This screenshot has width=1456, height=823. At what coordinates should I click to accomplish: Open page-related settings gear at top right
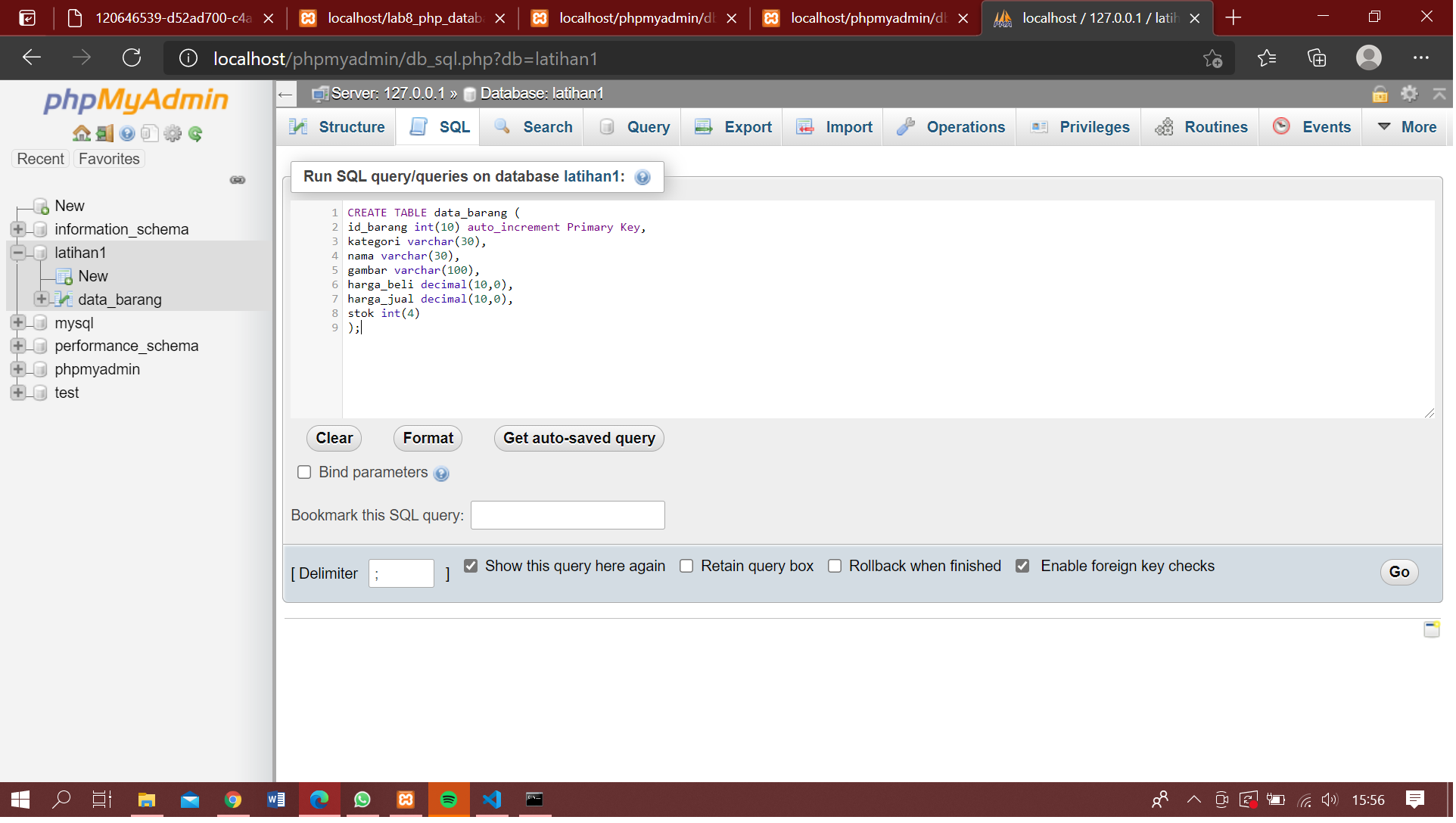pos(1409,94)
